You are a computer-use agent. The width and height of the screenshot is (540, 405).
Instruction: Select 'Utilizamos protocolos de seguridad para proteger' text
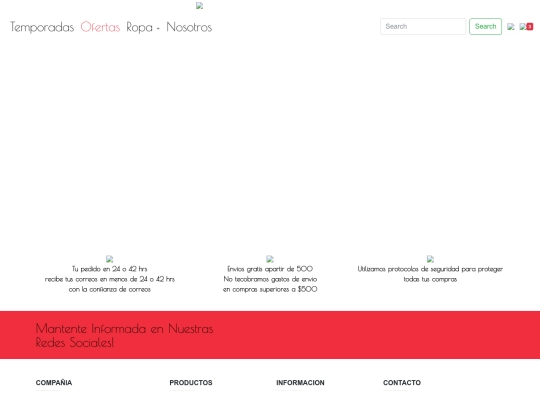coord(430,269)
